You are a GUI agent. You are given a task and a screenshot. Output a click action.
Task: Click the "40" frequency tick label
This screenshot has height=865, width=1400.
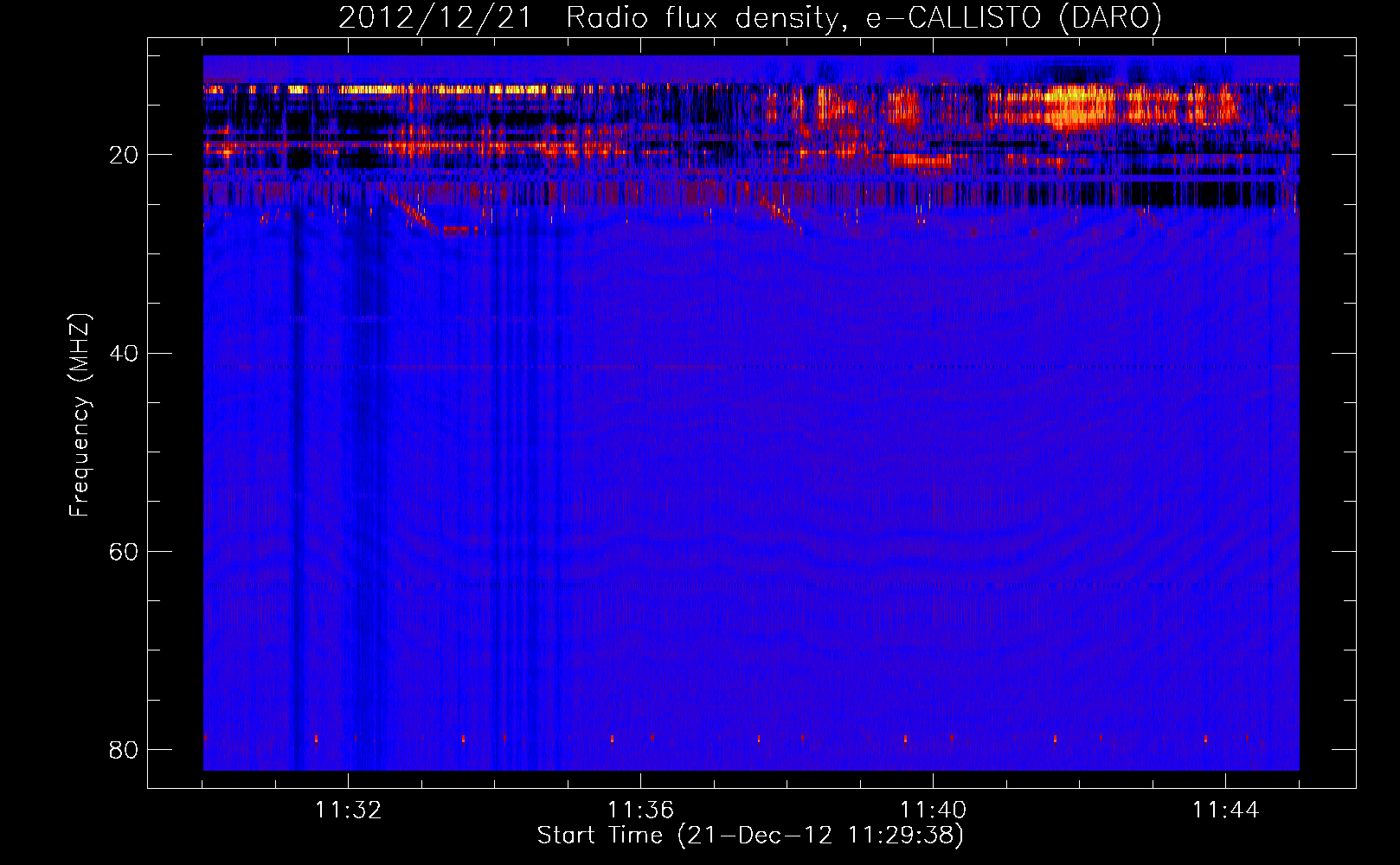(124, 353)
